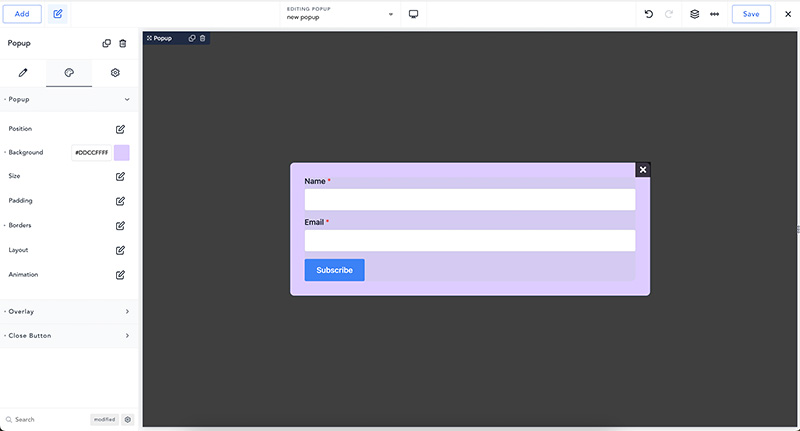Edit the Borders setting
800x431 pixels.
tap(120, 225)
